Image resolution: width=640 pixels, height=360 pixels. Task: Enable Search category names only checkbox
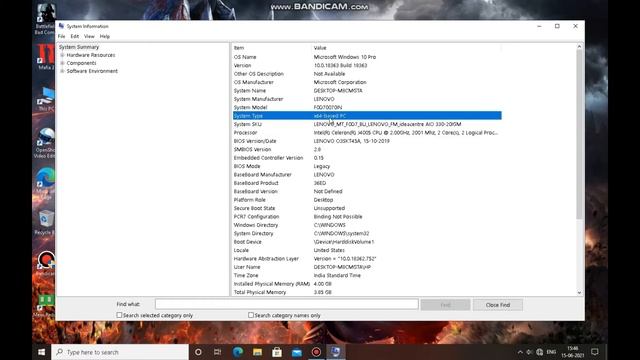click(251, 315)
